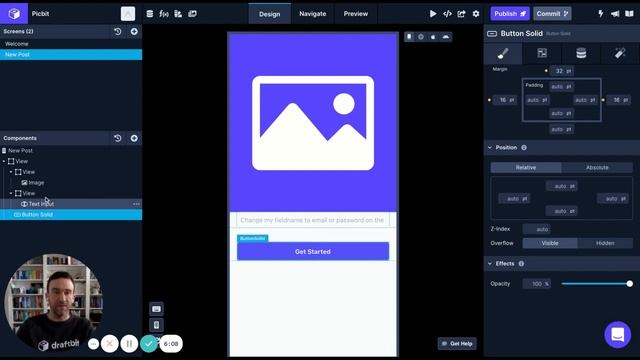Screen dimensions: 640x360
Task: Restore screens with history icon in Screens panel
Action: (x=118, y=31)
